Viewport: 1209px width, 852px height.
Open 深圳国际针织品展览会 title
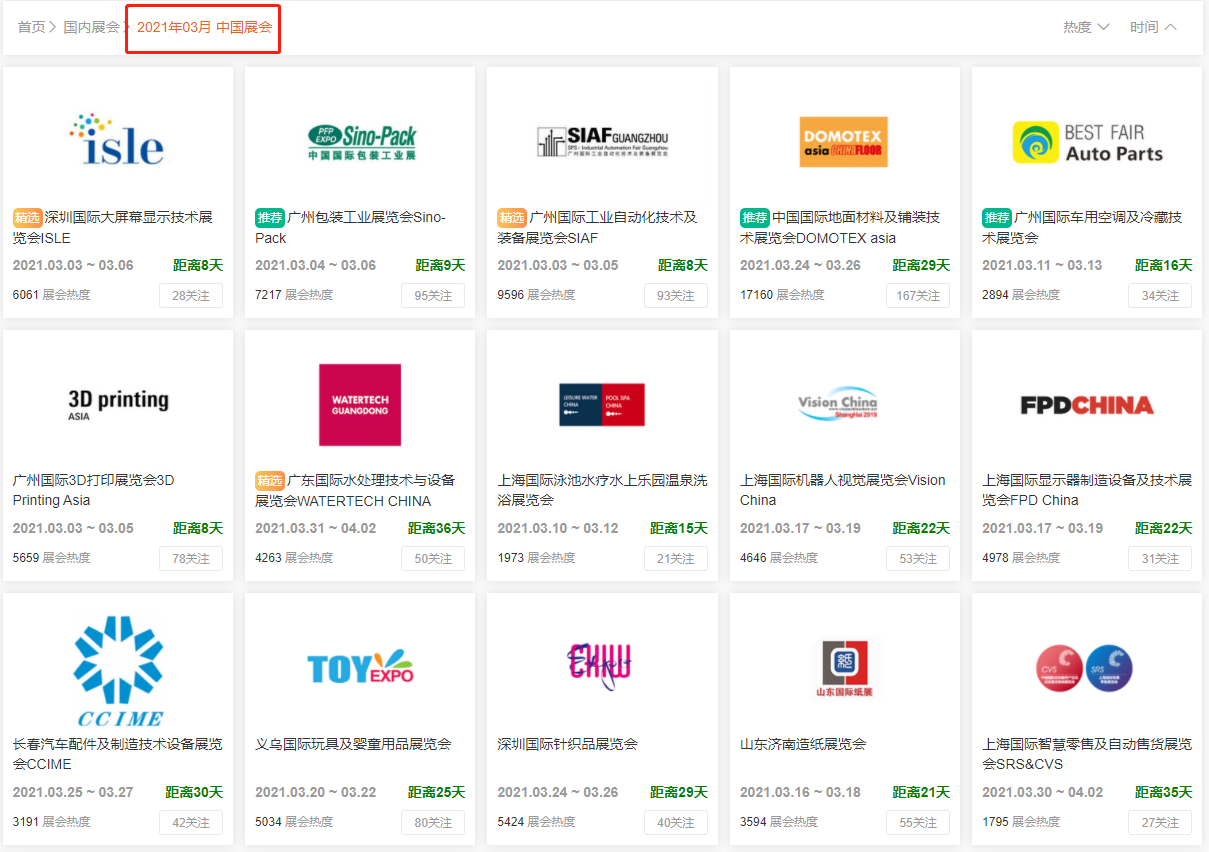coord(567,744)
